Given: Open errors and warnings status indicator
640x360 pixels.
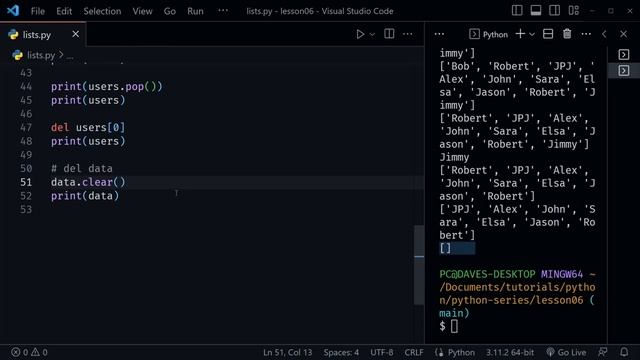Looking at the screenshot, I should click(x=29, y=352).
